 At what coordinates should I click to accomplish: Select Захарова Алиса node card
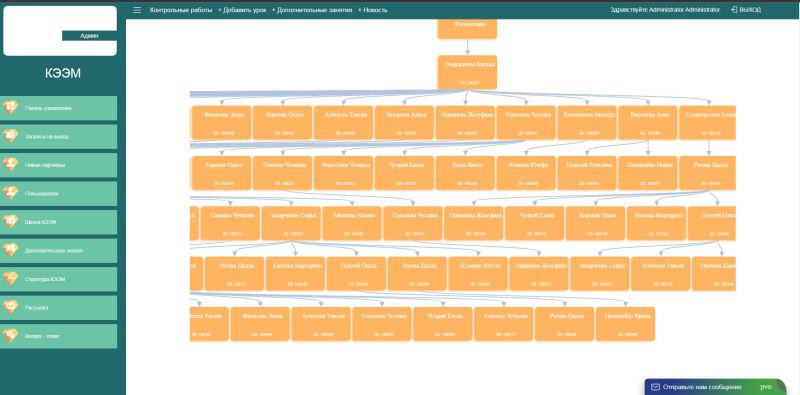coord(405,122)
